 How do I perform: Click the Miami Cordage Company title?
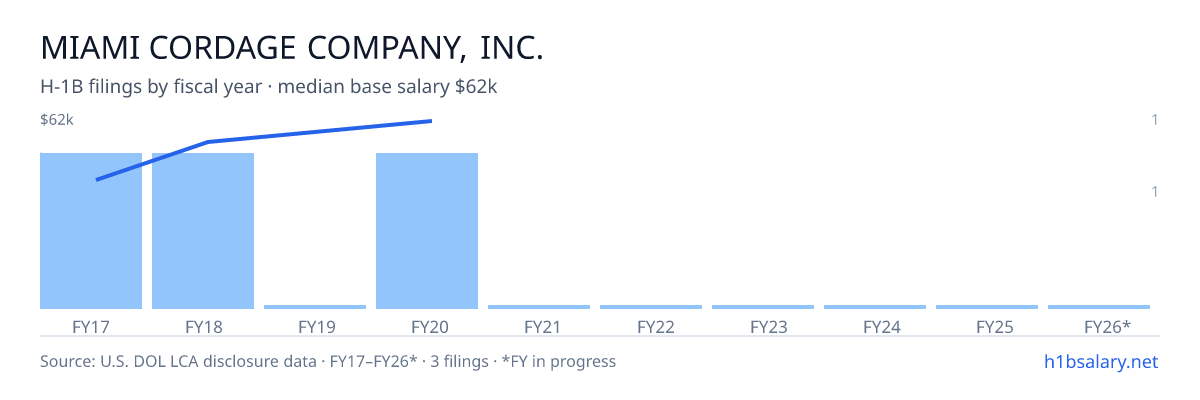pyautogui.click(x=292, y=48)
